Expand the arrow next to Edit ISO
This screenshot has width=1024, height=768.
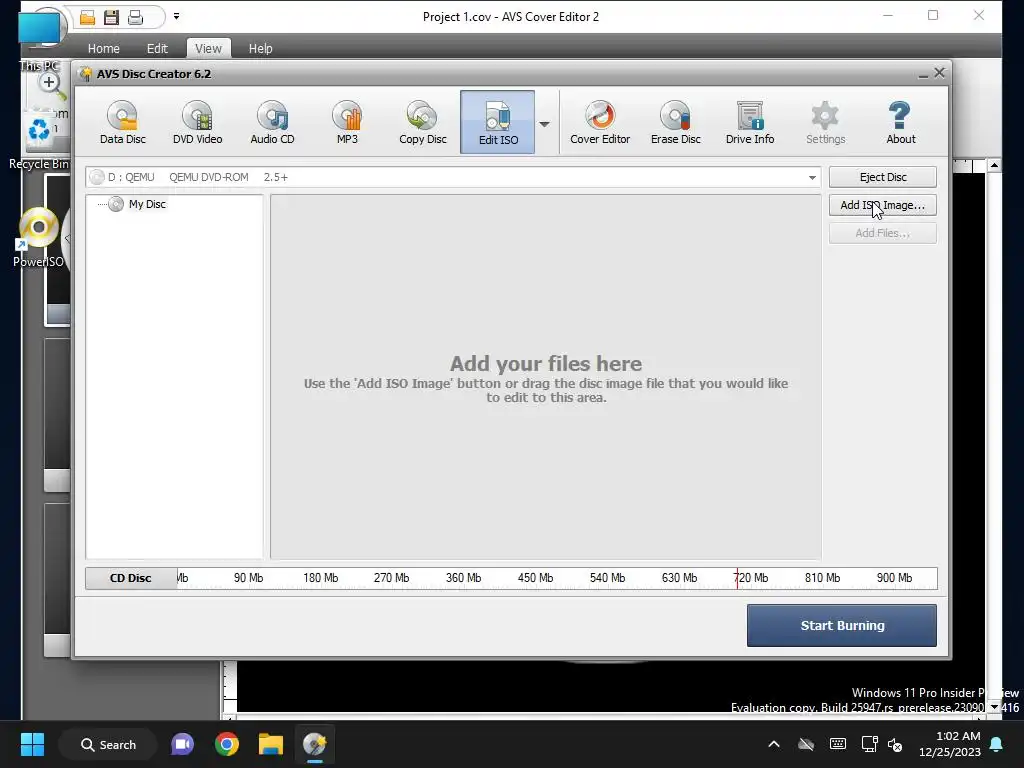(544, 123)
